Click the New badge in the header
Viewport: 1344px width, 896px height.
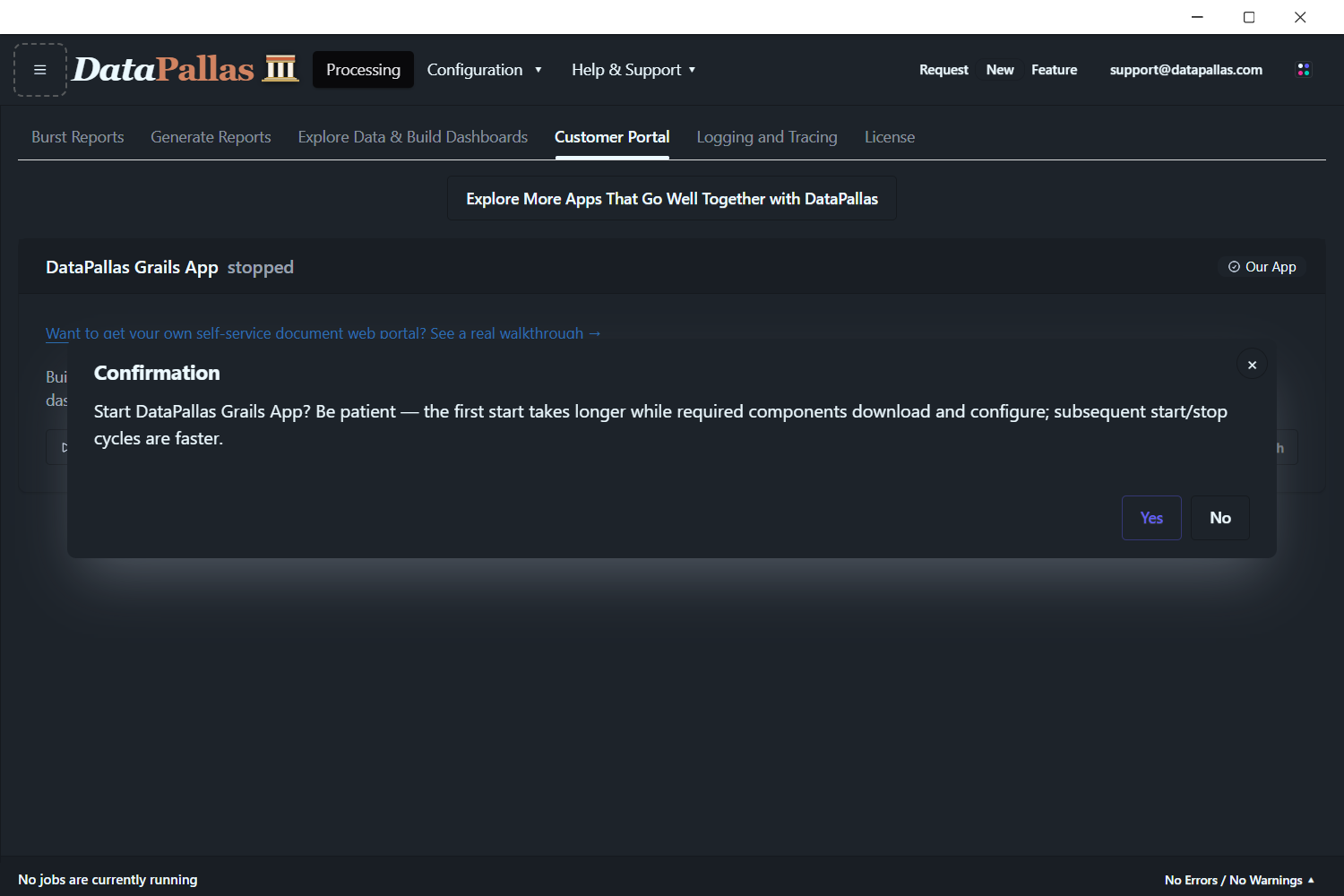(1000, 70)
